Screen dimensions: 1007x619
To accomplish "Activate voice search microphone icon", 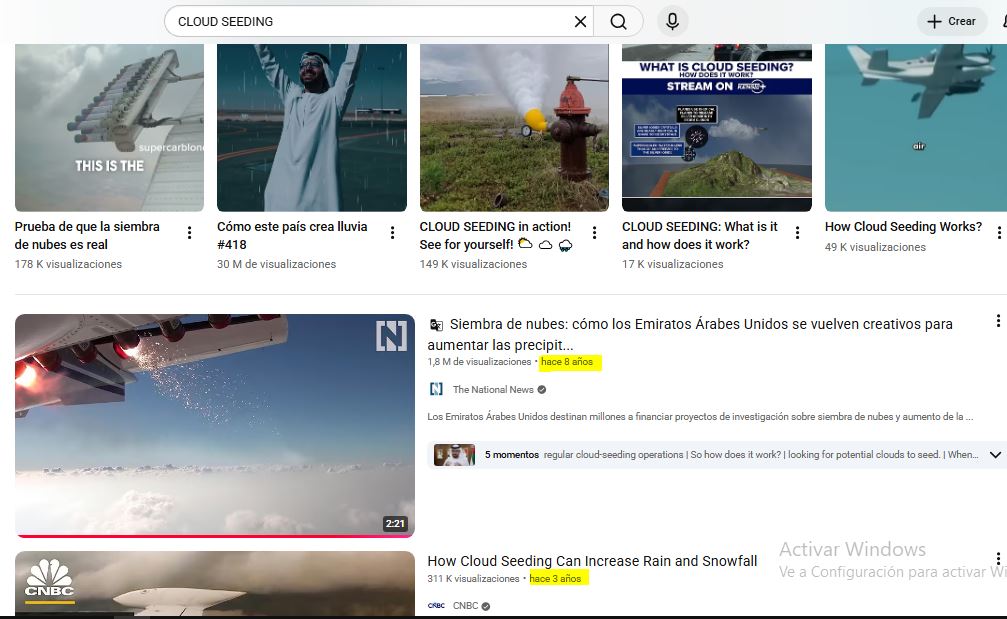I will click(x=672, y=21).
